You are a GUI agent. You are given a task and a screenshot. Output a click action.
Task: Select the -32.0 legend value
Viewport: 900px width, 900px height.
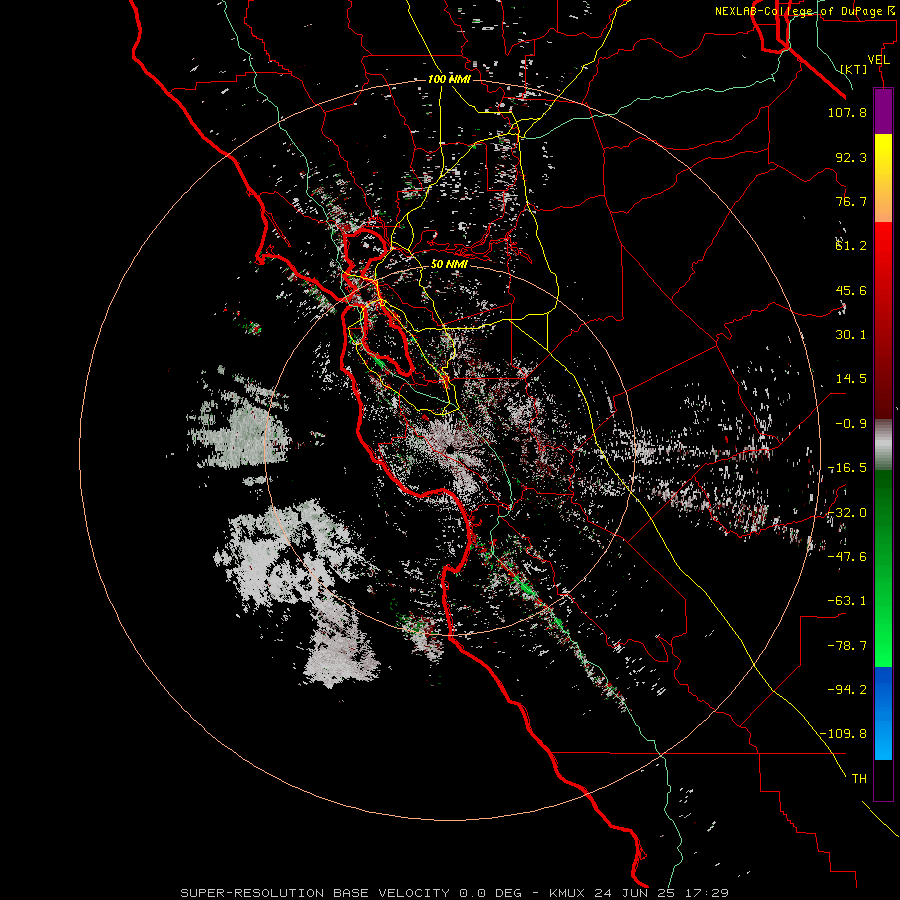[847, 513]
